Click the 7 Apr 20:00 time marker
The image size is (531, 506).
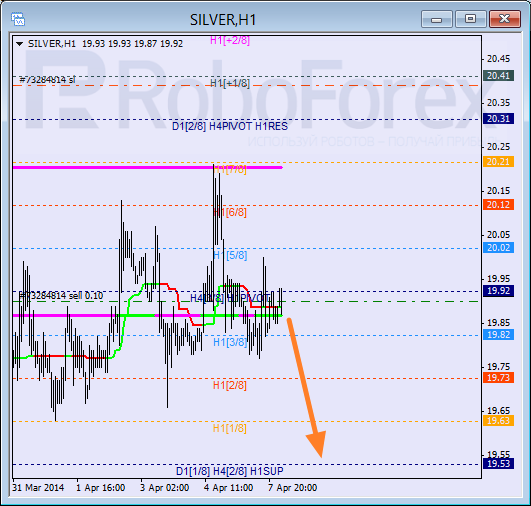pos(293,488)
